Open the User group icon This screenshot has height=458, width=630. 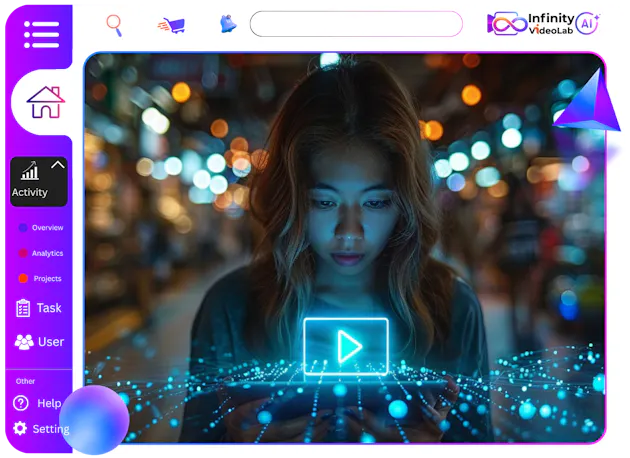tap(24, 342)
